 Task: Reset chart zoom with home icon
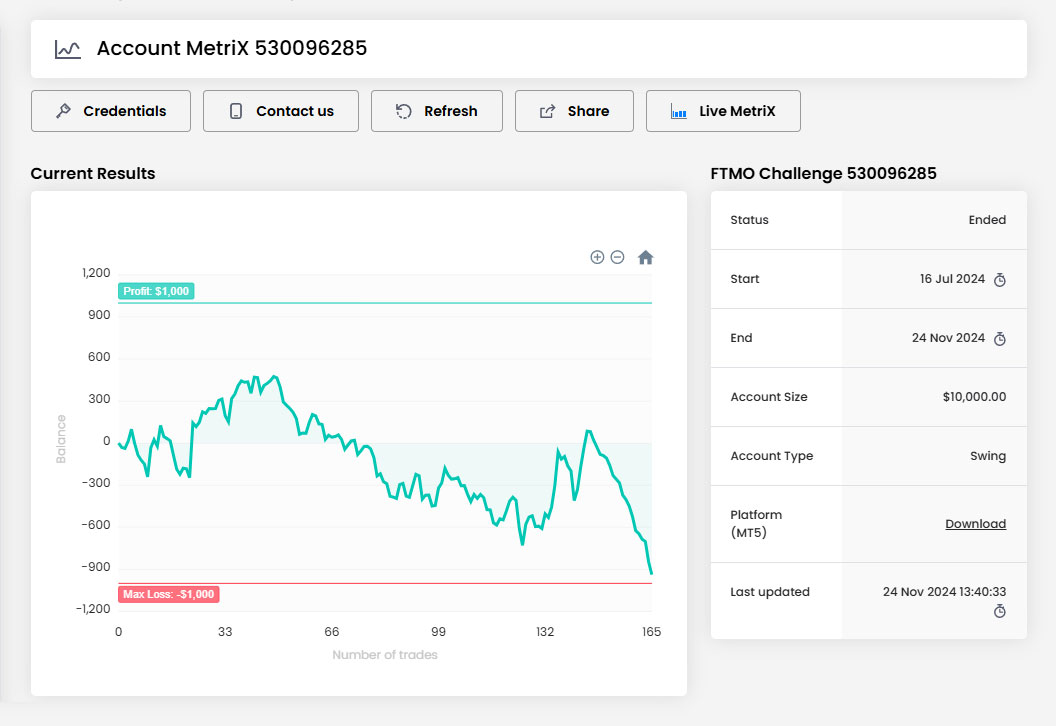point(645,257)
